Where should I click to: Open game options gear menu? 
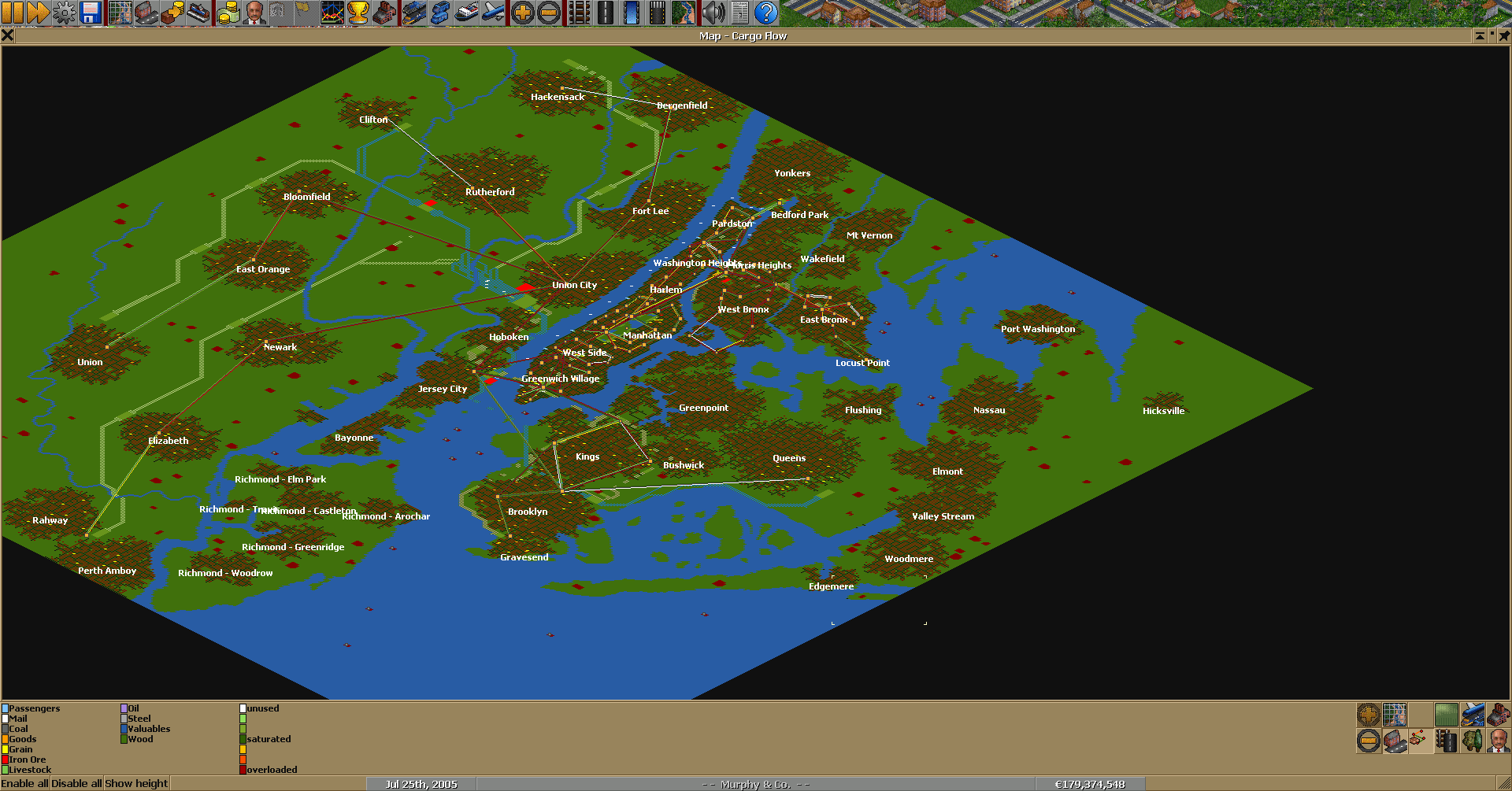pyautogui.click(x=65, y=13)
